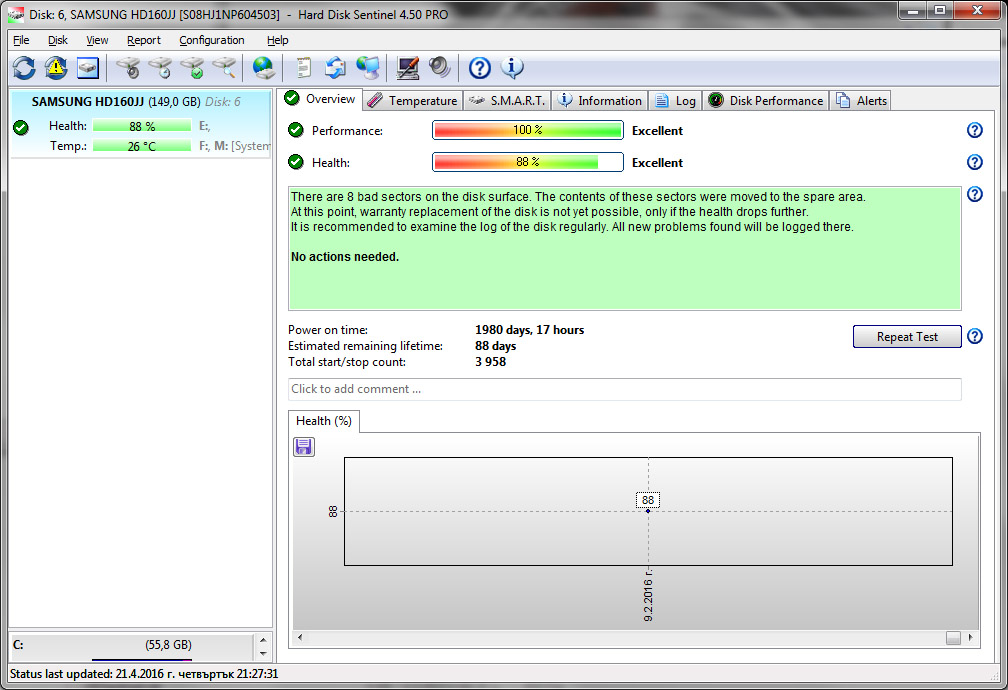Click the down arrow of partition list scroller
Viewport: 1008px width, 690px height.
(263, 654)
